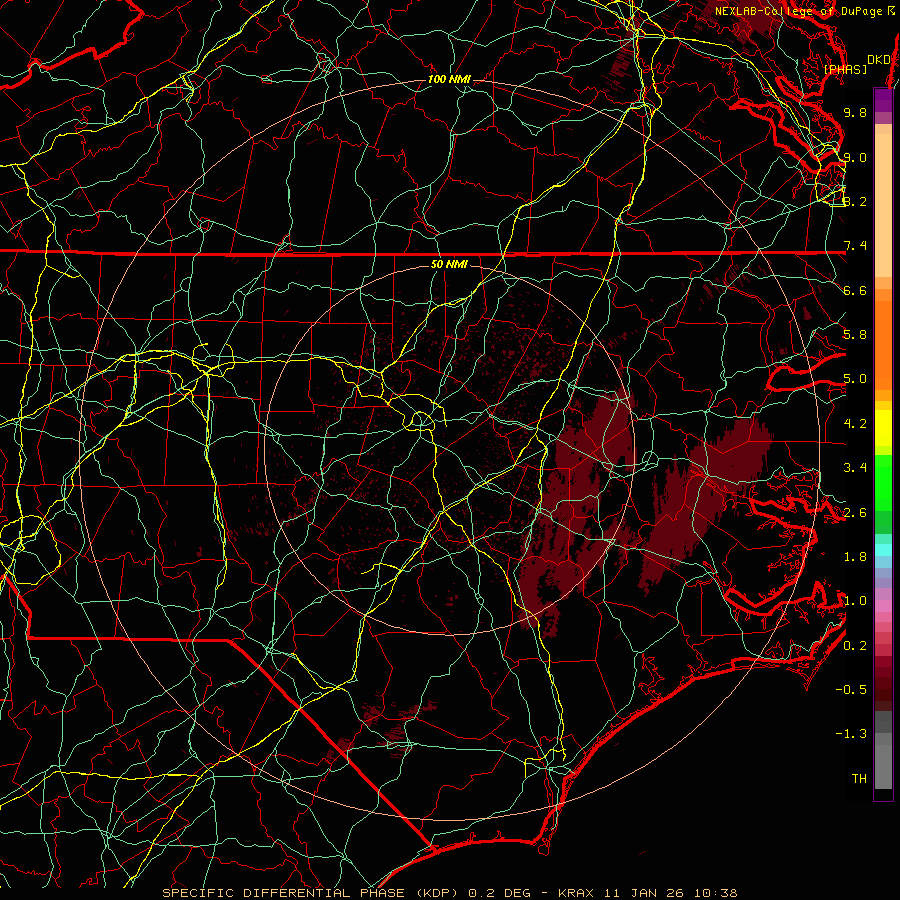Select the yellow segment of the color bar

point(883,428)
